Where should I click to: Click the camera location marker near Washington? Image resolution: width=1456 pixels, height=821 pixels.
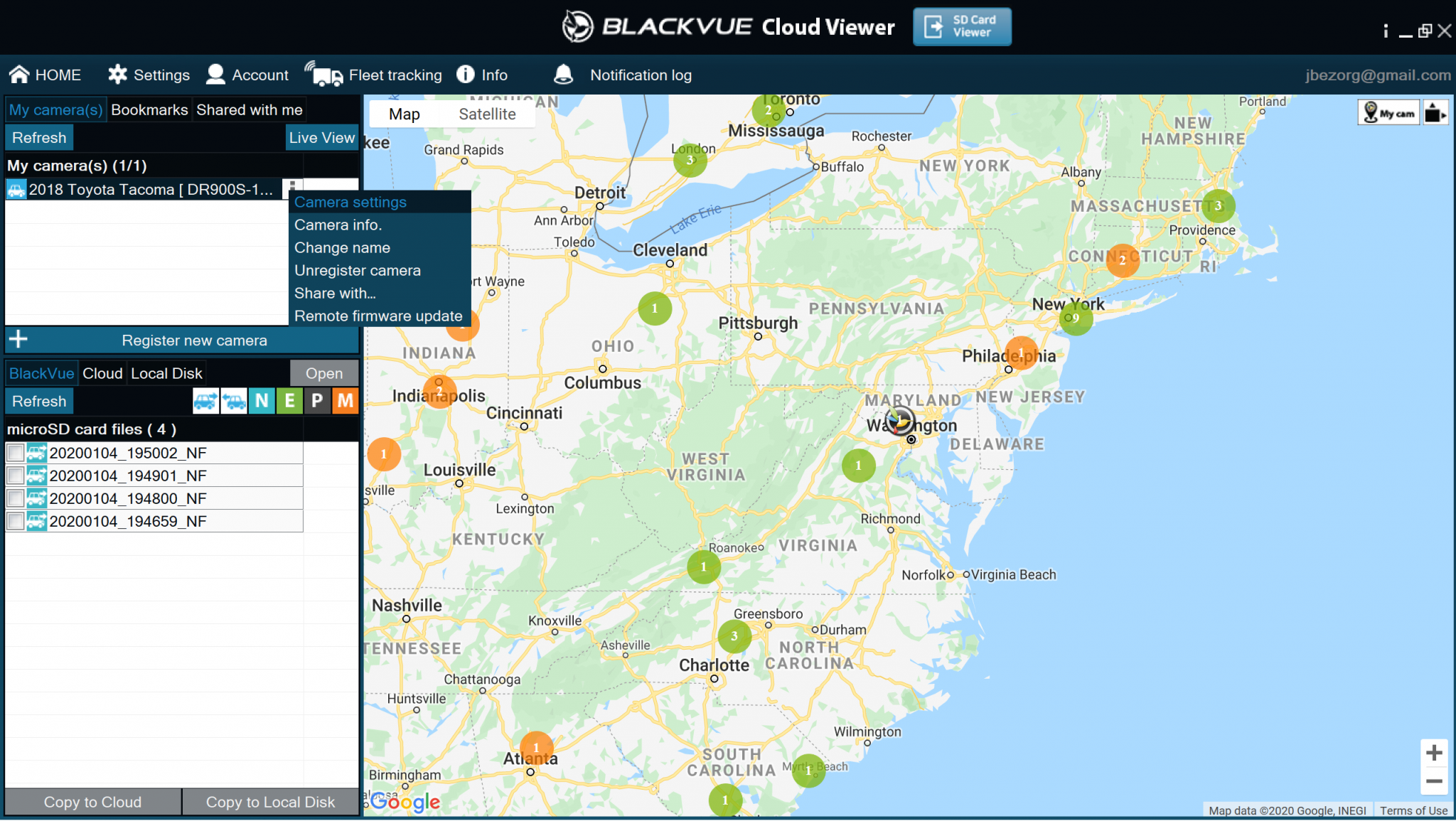coord(900,420)
